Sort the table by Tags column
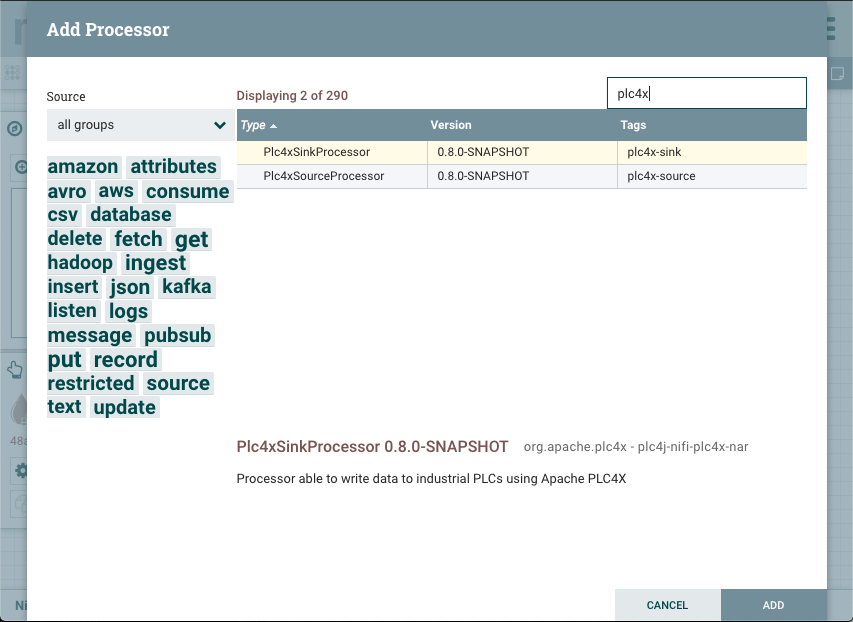The width and height of the screenshot is (853, 622). pyautogui.click(x=633, y=125)
